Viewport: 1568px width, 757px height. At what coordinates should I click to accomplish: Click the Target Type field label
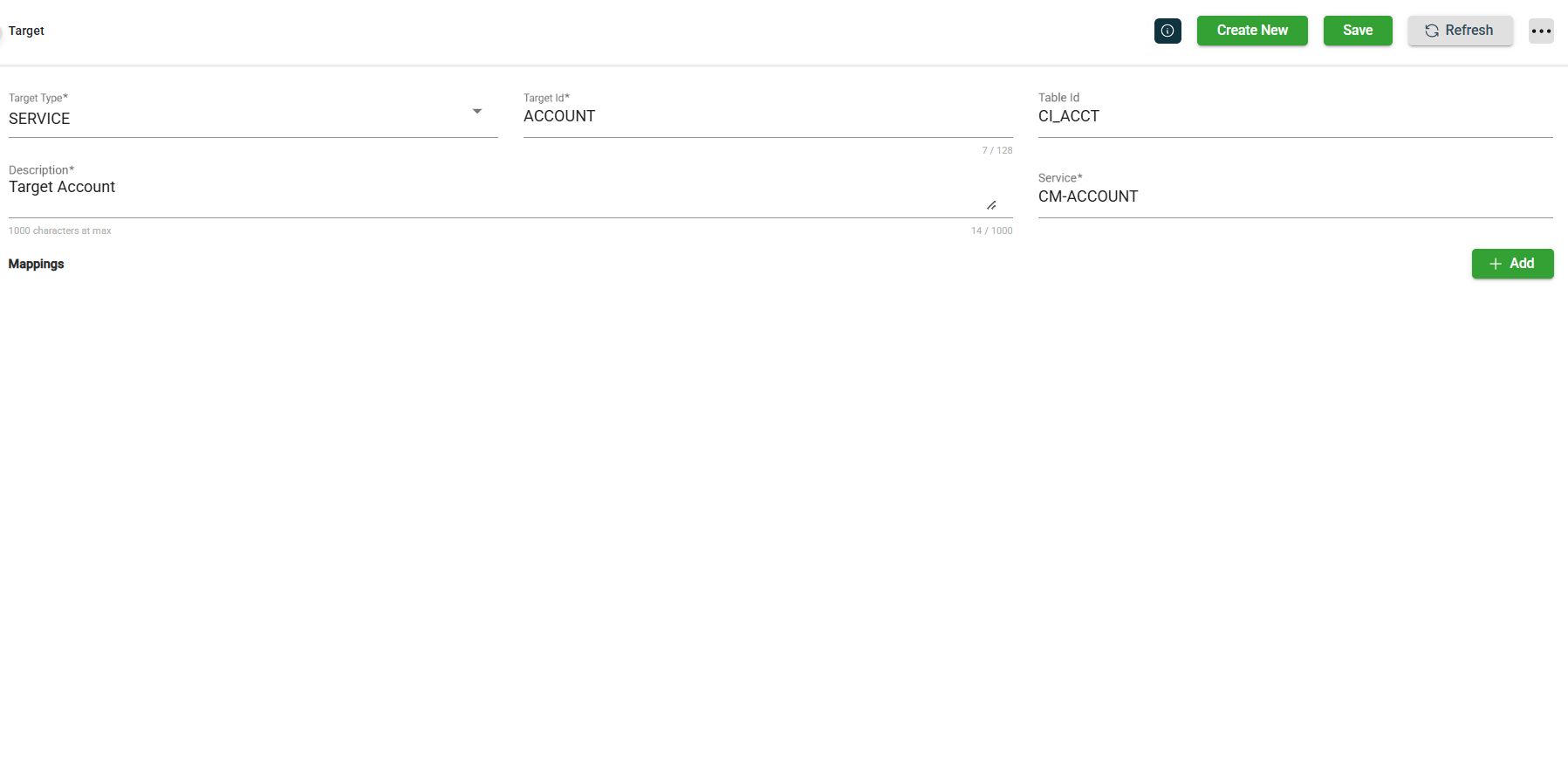pyautogui.click(x=38, y=98)
